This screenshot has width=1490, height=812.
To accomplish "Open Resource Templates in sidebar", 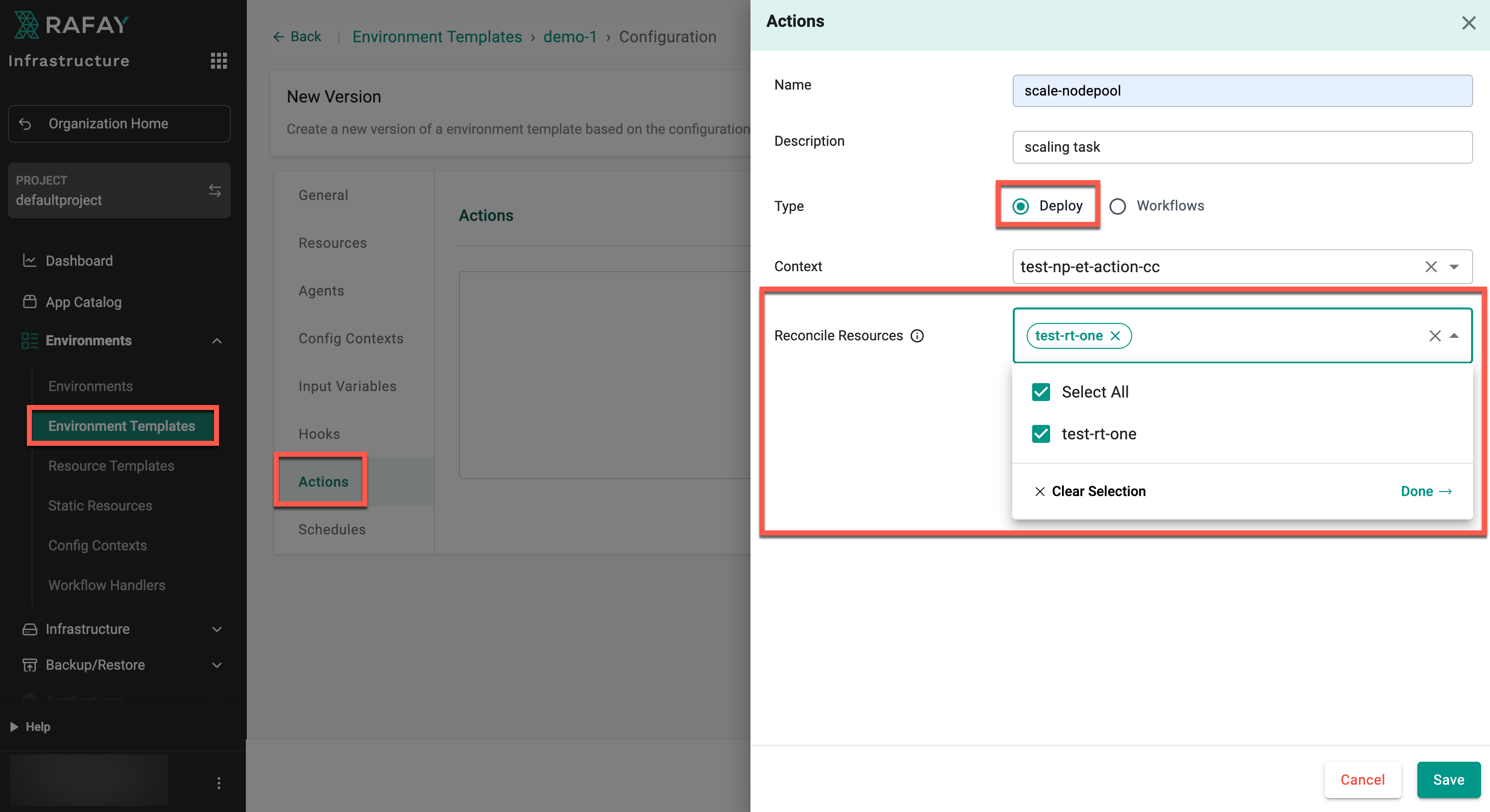I will pos(111,466).
